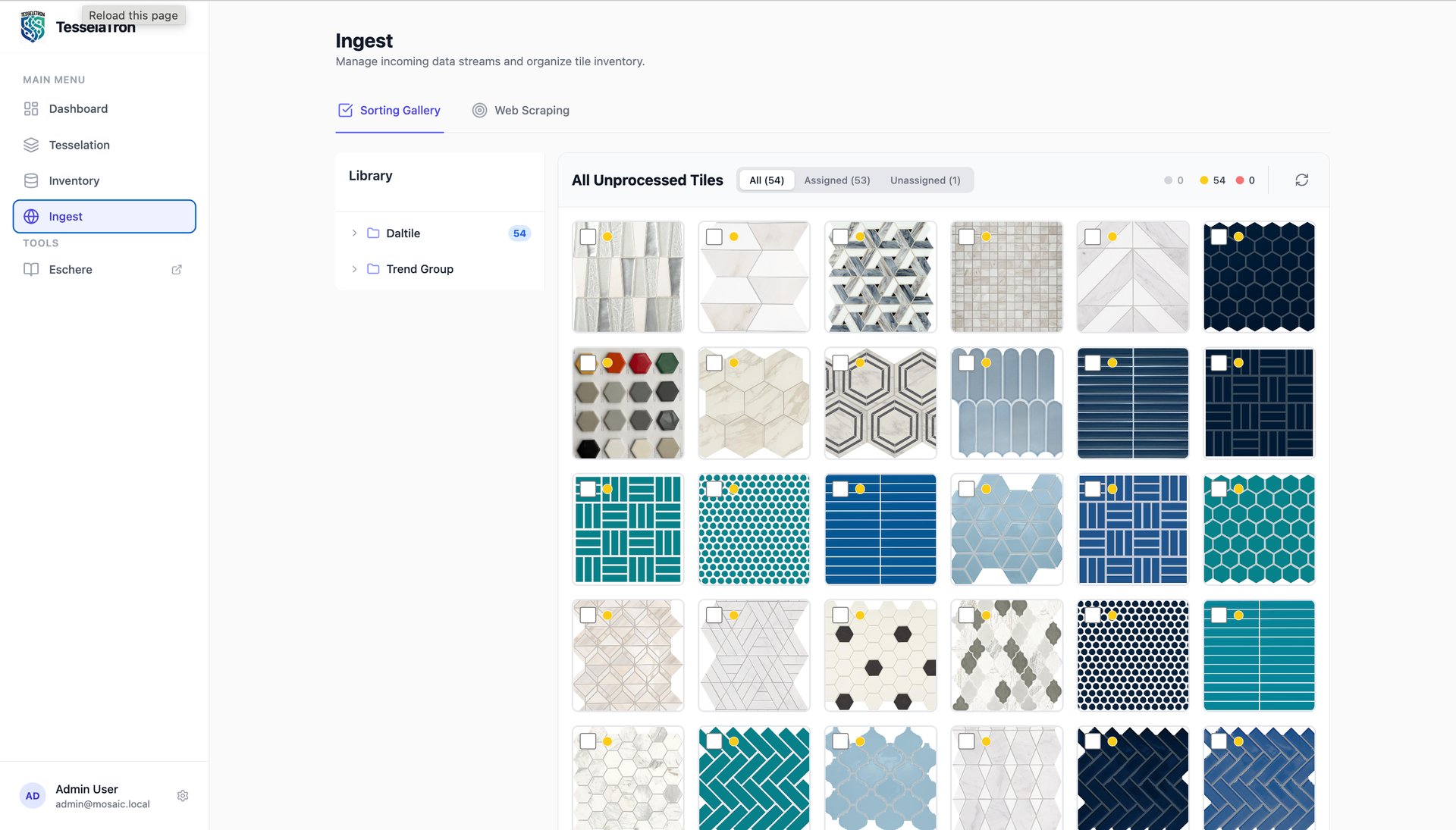The width and height of the screenshot is (1456, 830).
Task: Open the Eschere tool link
Action: 105,270
